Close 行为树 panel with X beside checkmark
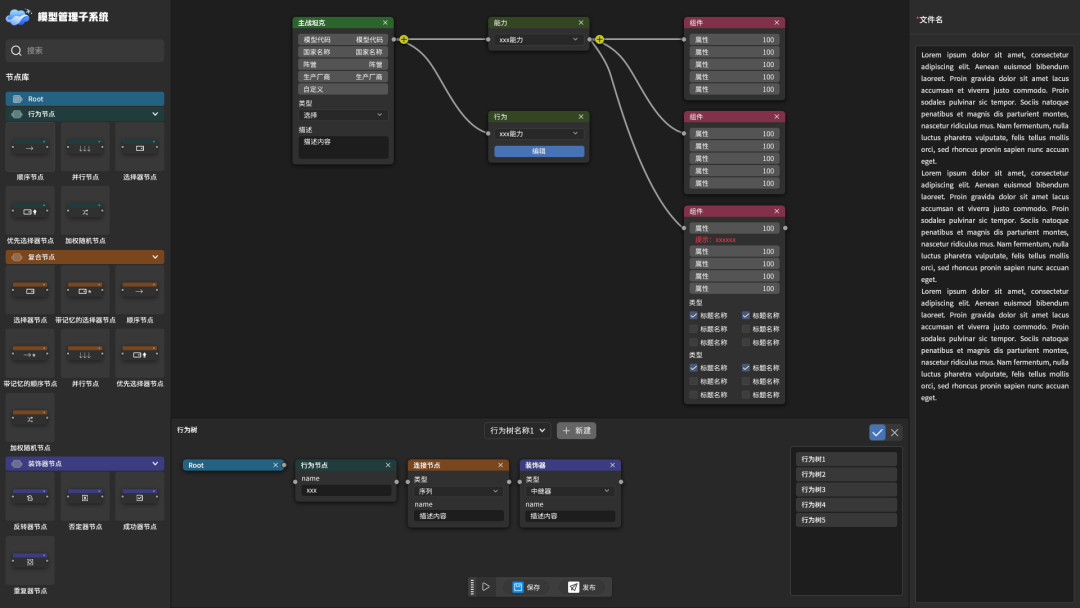This screenshot has height=608, width=1080. tap(895, 432)
